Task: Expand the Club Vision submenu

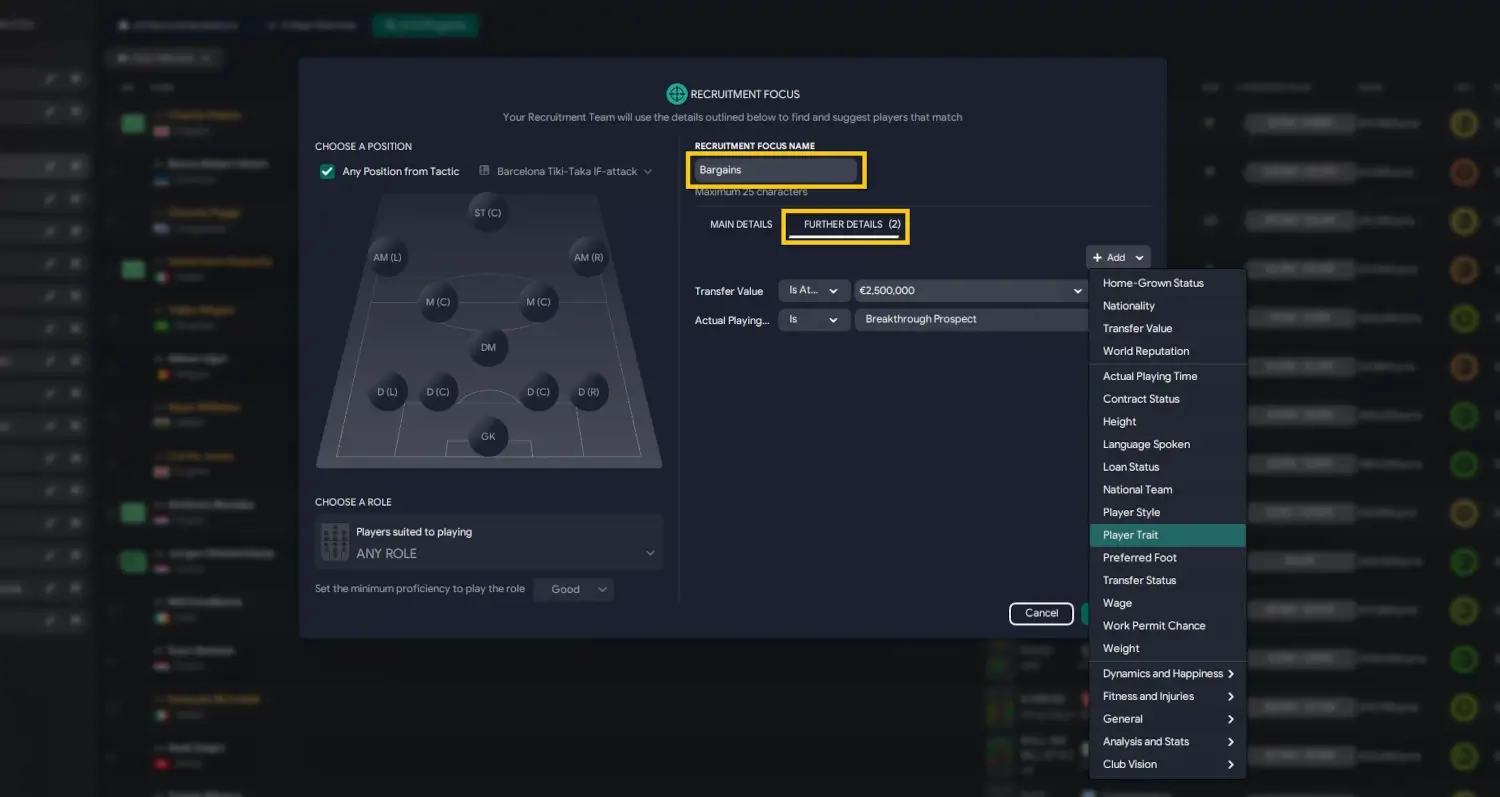Action: point(1167,764)
